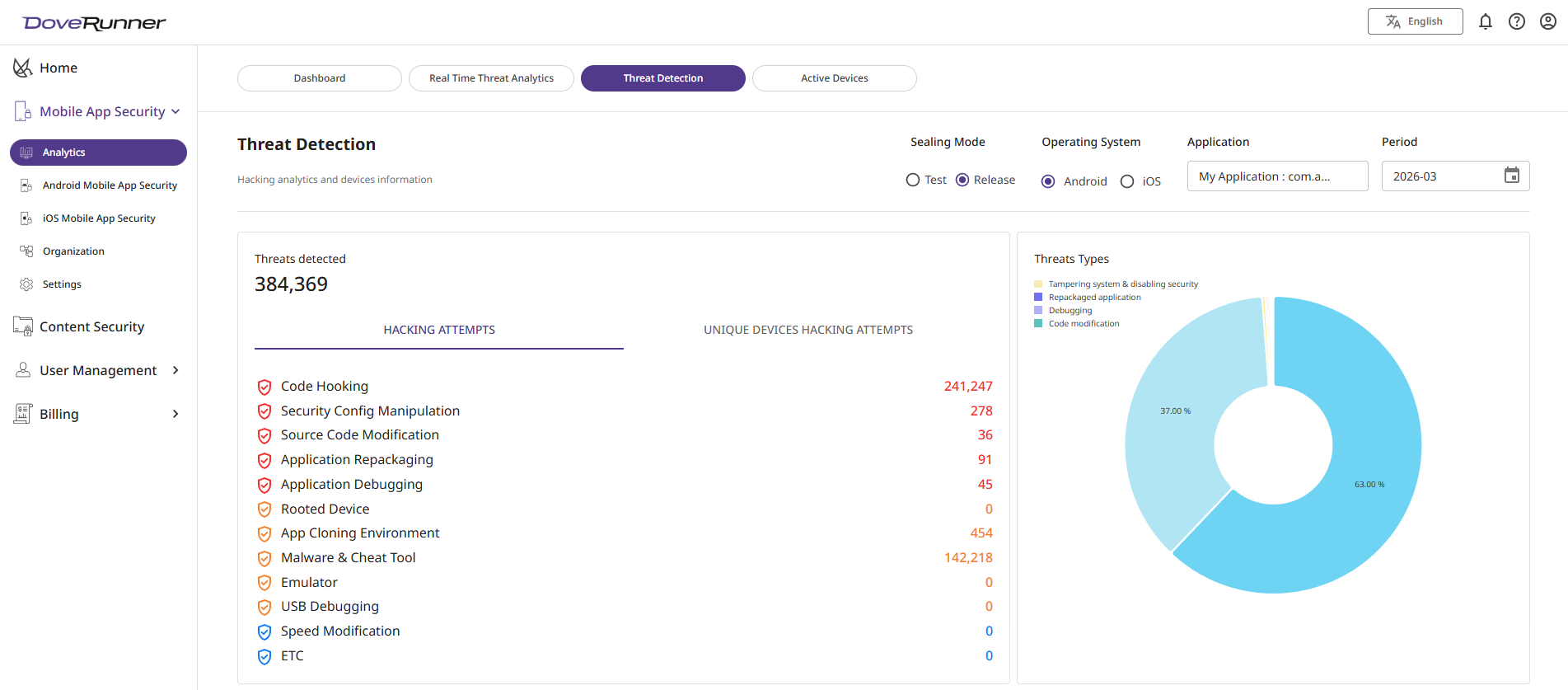Click the calendar icon in Period field
The image size is (1568, 690).
tap(1511, 176)
